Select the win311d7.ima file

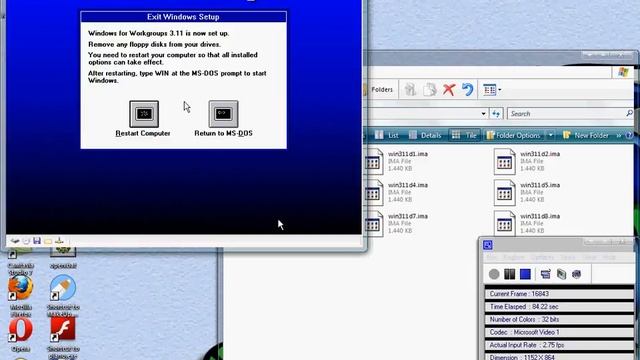click(396, 223)
